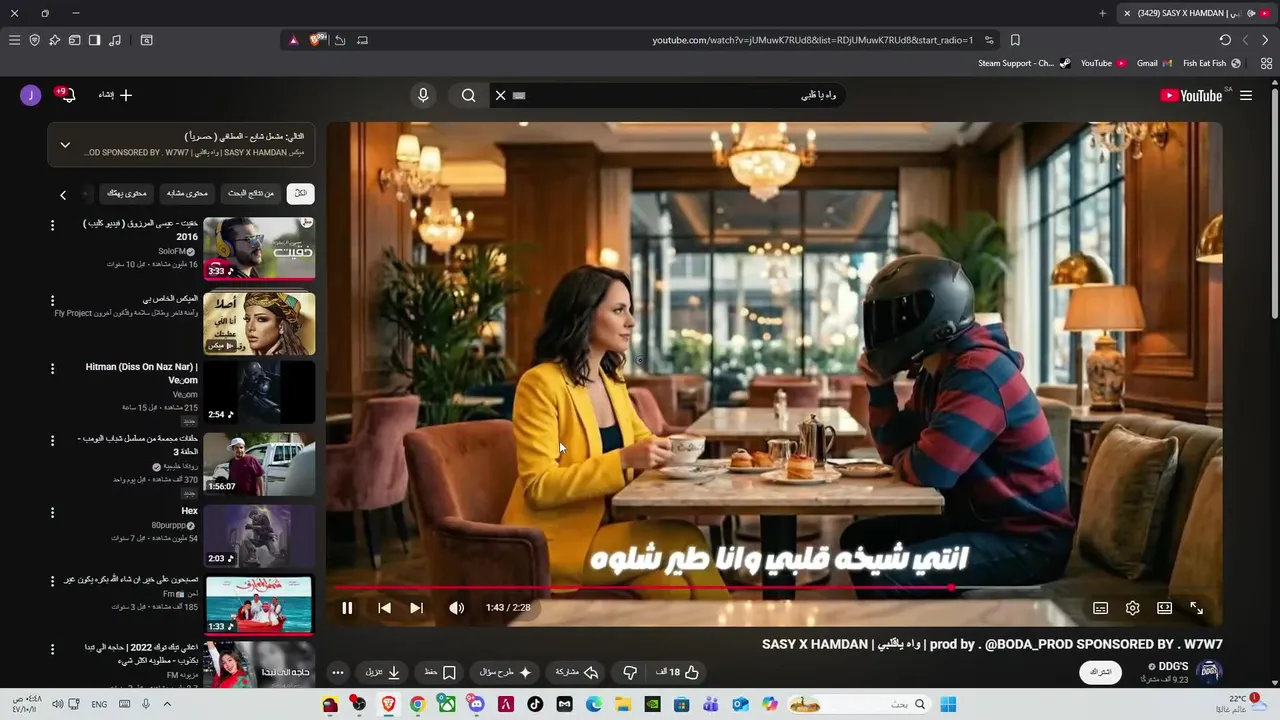Open the YouTube hamburger guide menu
Screen dimensions: 1280x720
pyautogui.click(x=1245, y=95)
